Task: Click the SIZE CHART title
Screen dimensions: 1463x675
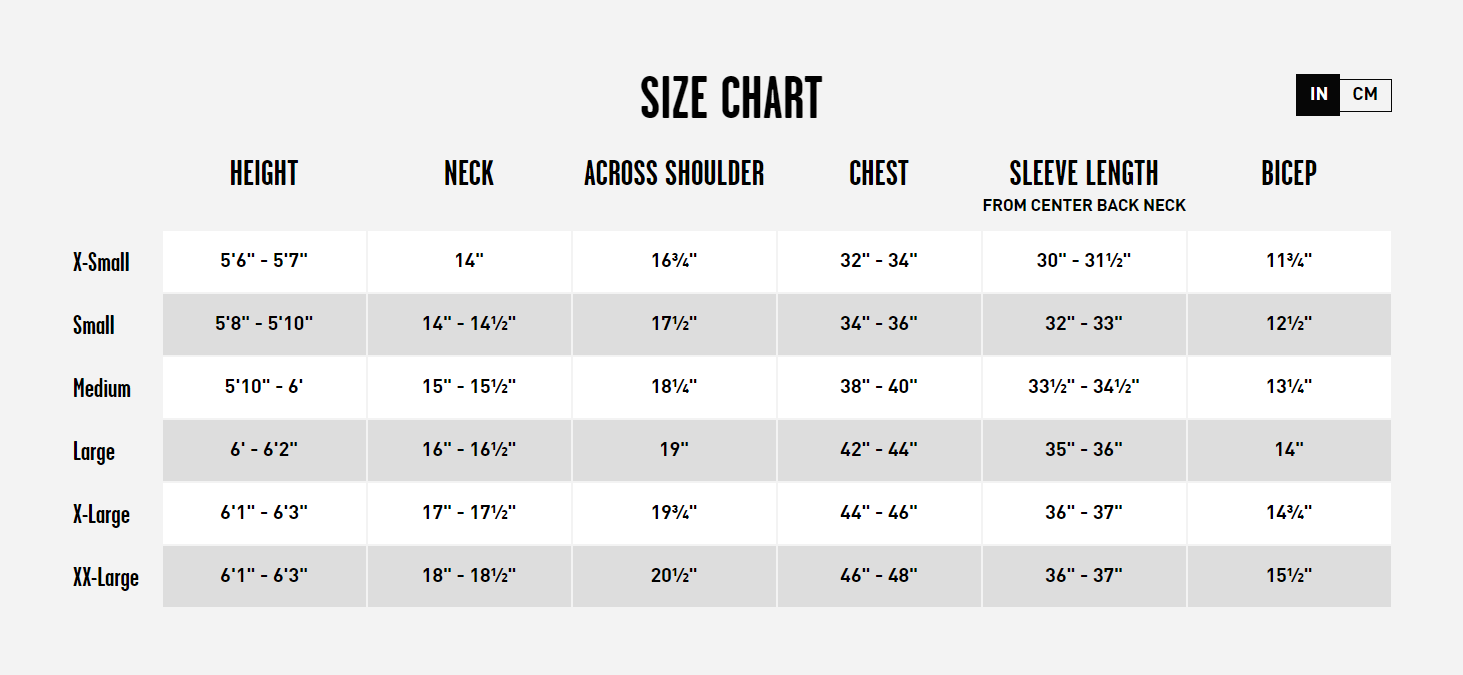Action: pos(731,98)
